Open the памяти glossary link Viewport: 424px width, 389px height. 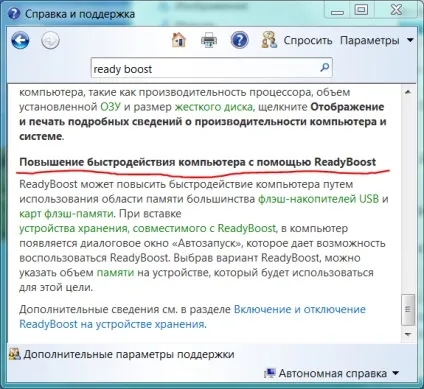coord(115,273)
